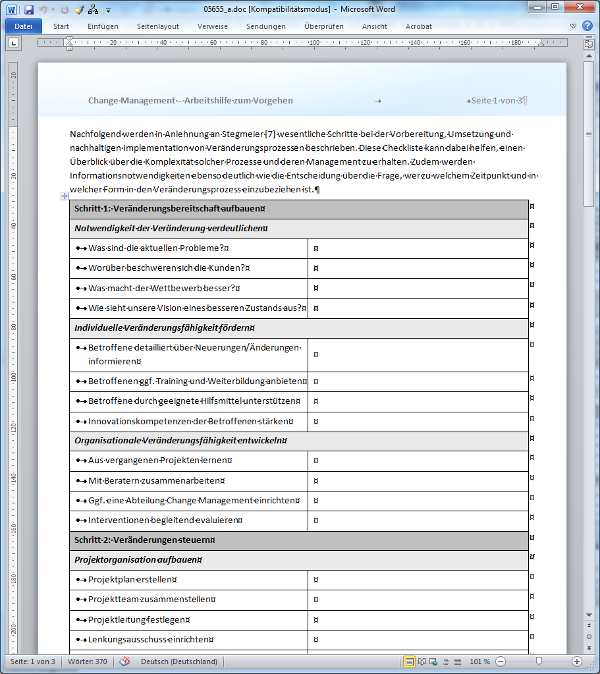This screenshot has height=674, width=600.
Task: Switch to Print Layout view
Action: coord(410,662)
